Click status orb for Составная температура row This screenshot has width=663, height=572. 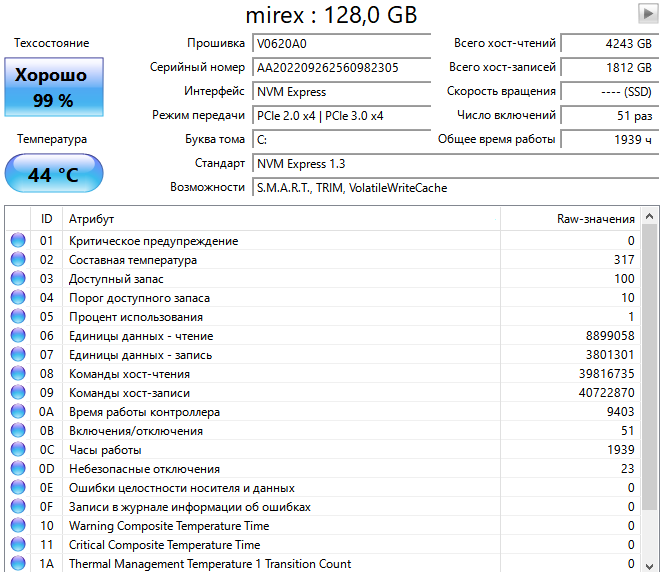pyautogui.click(x=18, y=260)
